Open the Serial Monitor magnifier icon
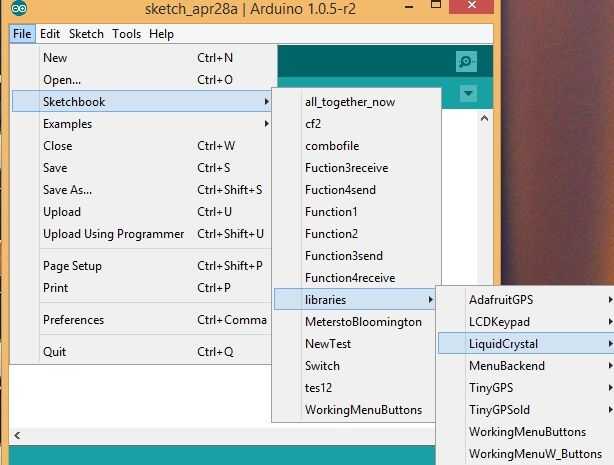 coord(466,62)
